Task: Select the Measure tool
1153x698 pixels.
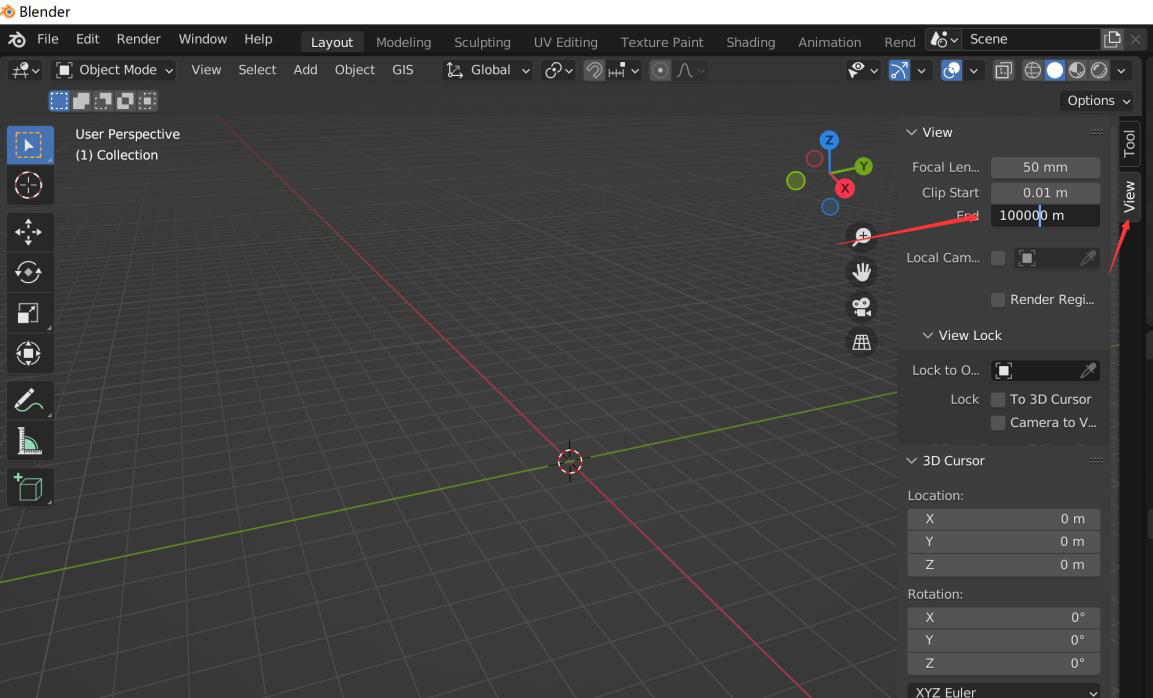Action: click(x=29, y=441)
